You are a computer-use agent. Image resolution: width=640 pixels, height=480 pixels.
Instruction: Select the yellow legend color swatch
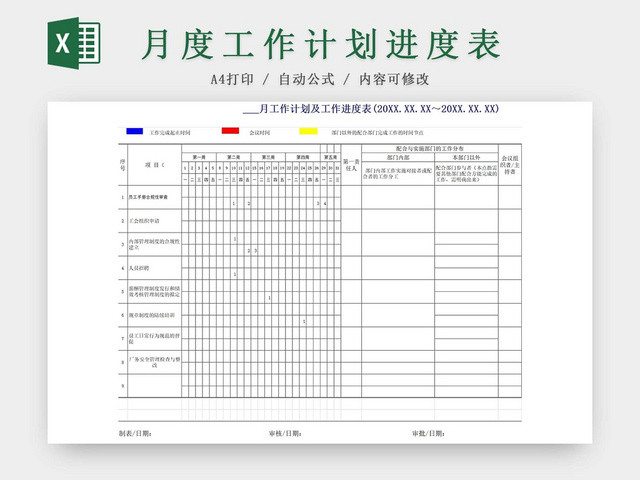pyautogui.click(x=308, y=131)
